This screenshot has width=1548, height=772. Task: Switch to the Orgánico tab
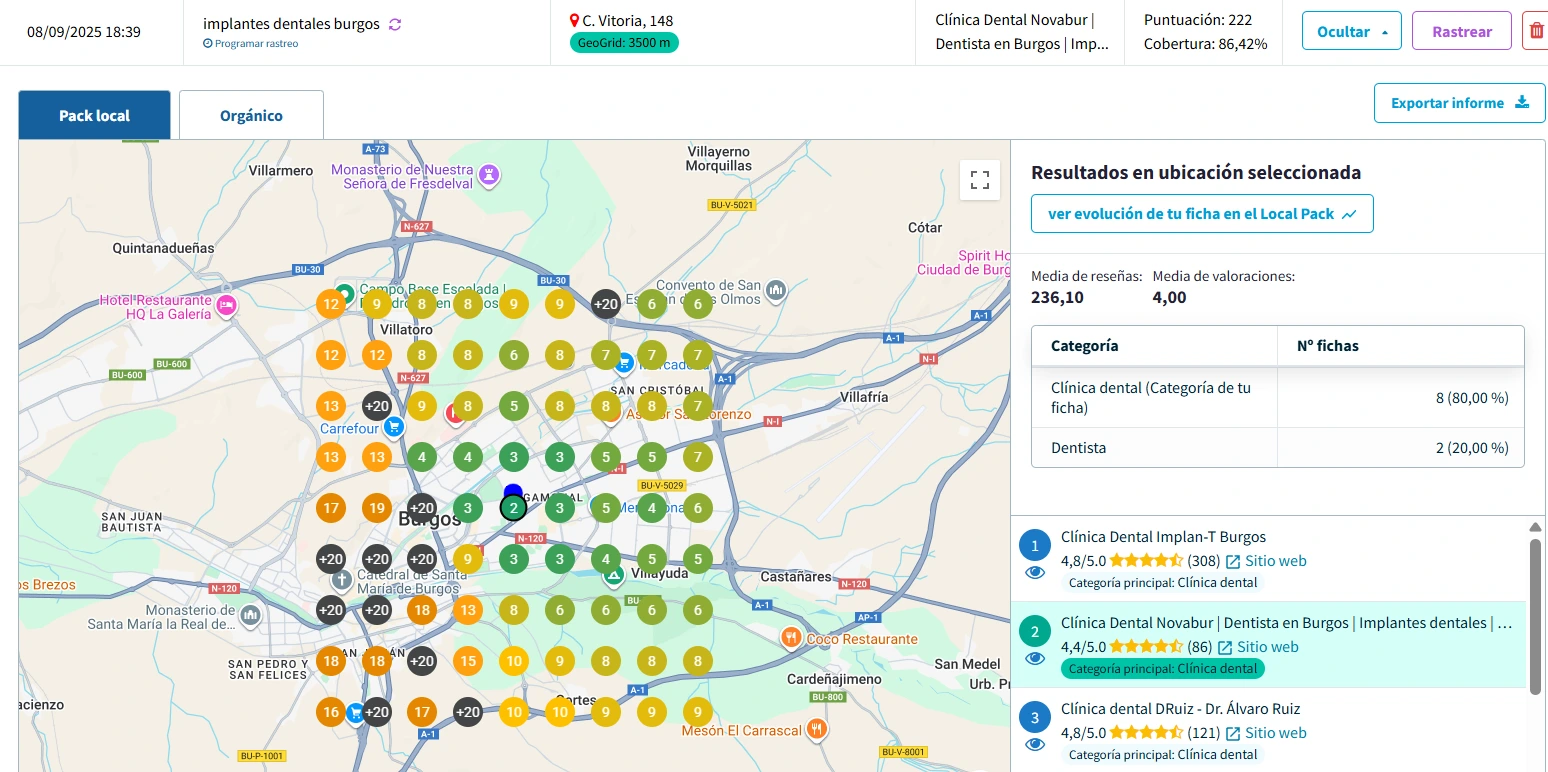251,115
